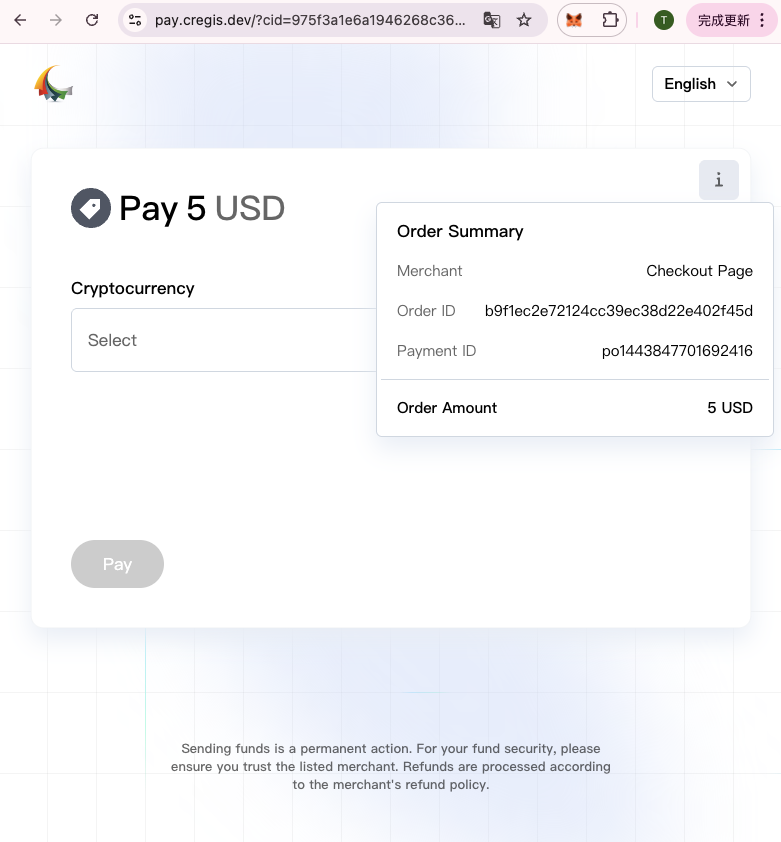781x842 pixels.
Task: Open the MetaMask fox extension
Action: [574, 20]
